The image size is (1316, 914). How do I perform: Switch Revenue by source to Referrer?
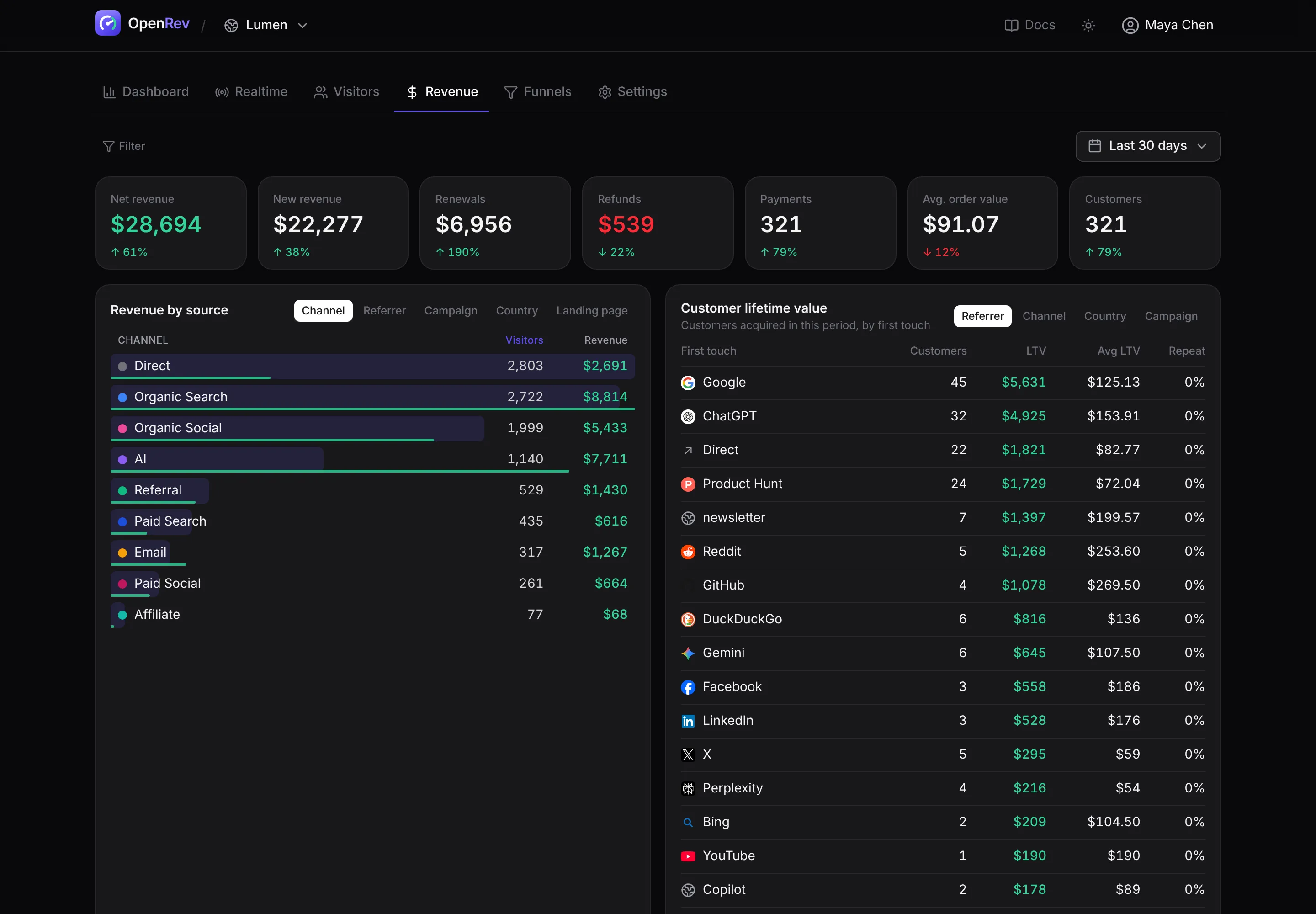[384, 310]
